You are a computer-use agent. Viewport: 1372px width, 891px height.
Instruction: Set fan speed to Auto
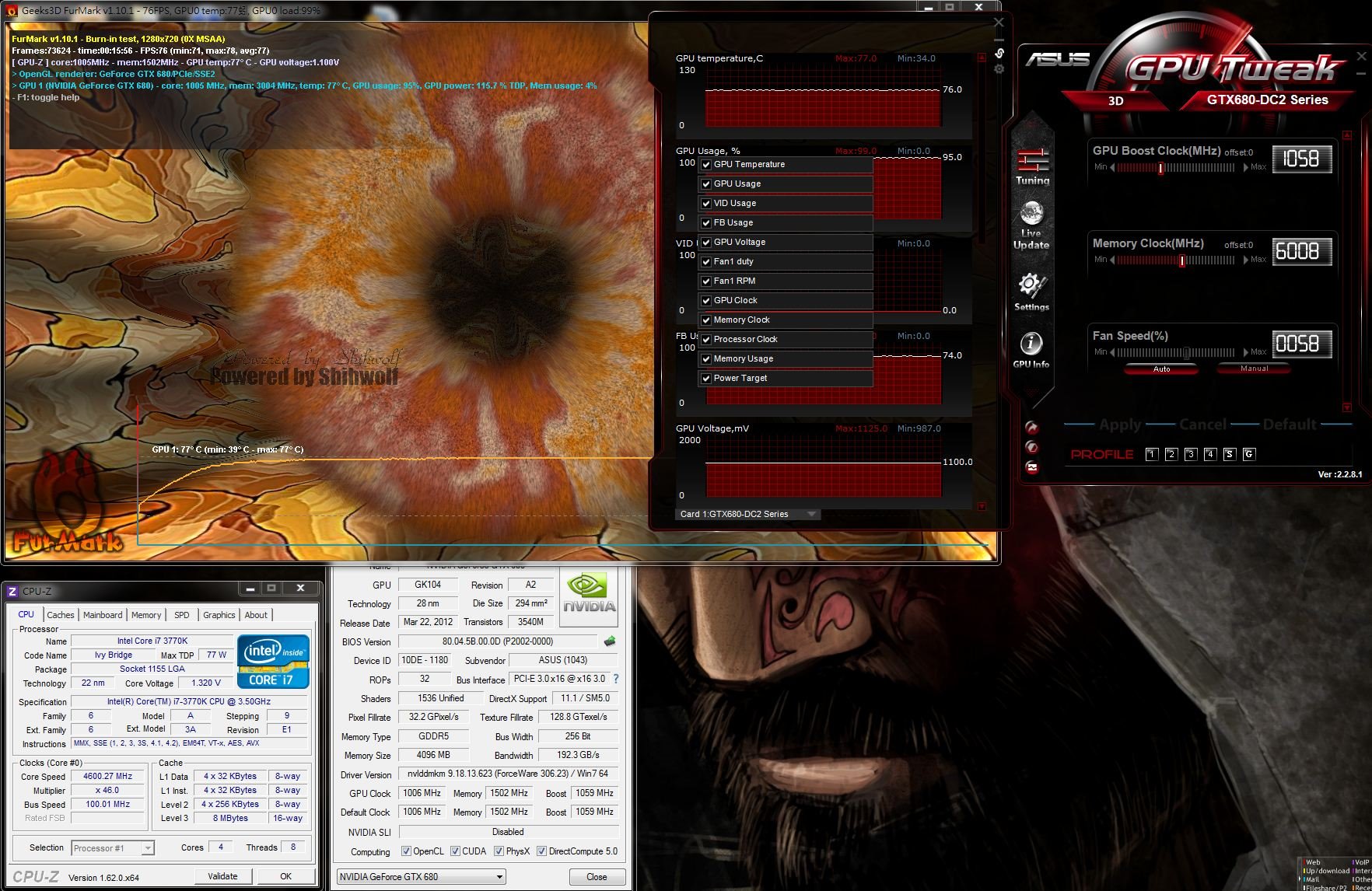coord(1161,369)
